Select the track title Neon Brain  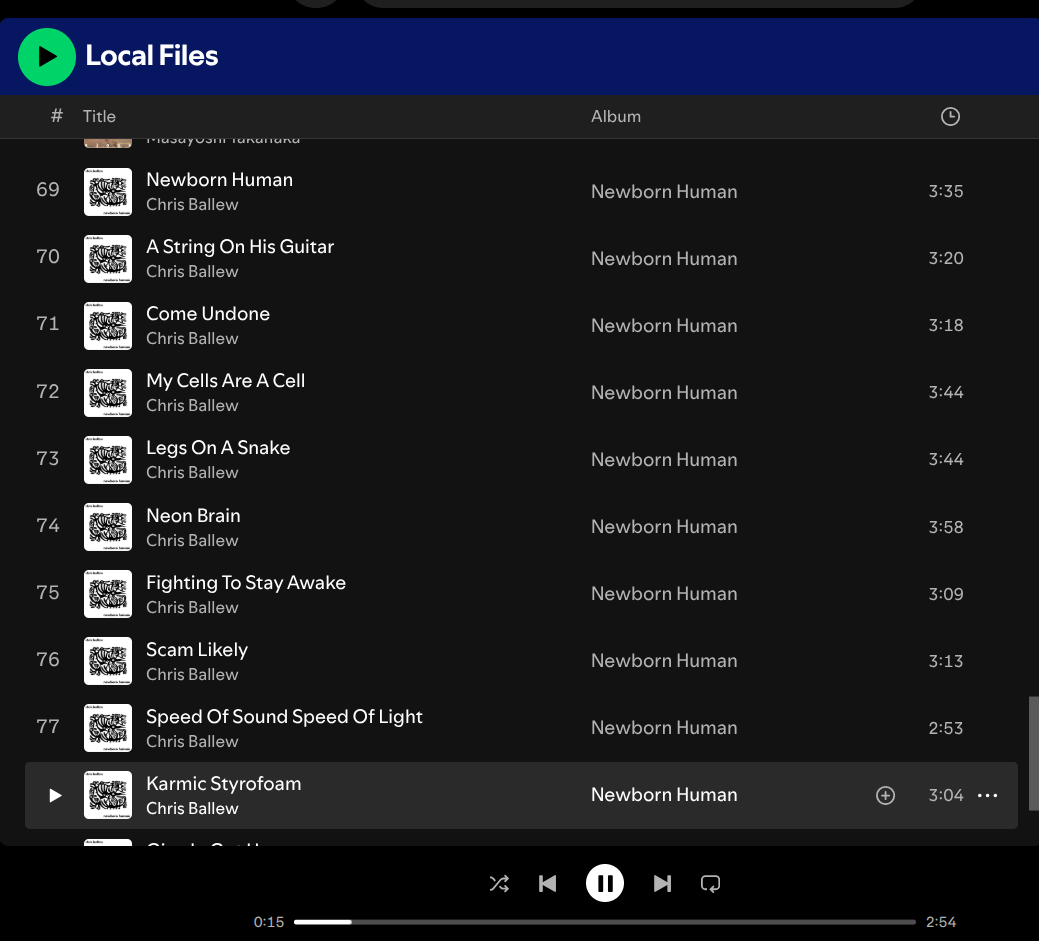click(x=193, y=516)
